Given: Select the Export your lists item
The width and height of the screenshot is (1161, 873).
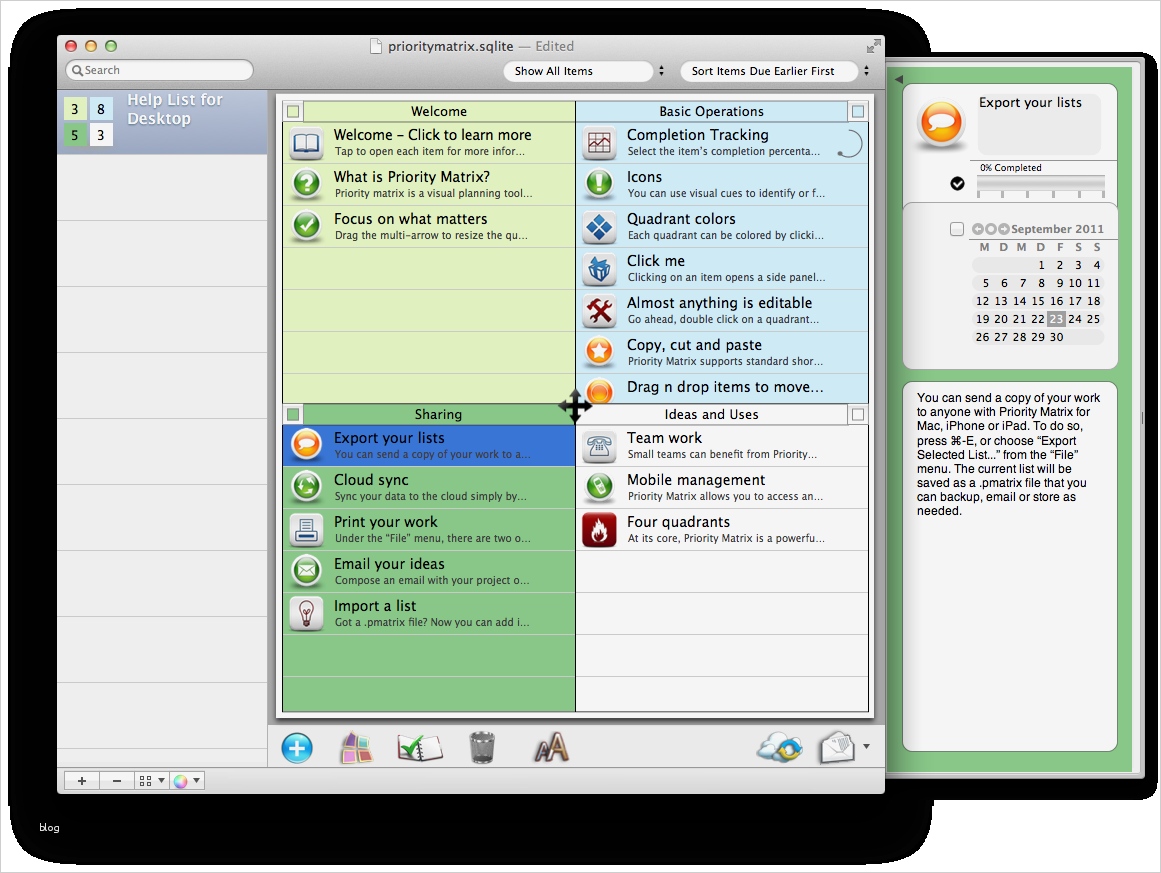Looking at the screenshot, I should 429,445.
